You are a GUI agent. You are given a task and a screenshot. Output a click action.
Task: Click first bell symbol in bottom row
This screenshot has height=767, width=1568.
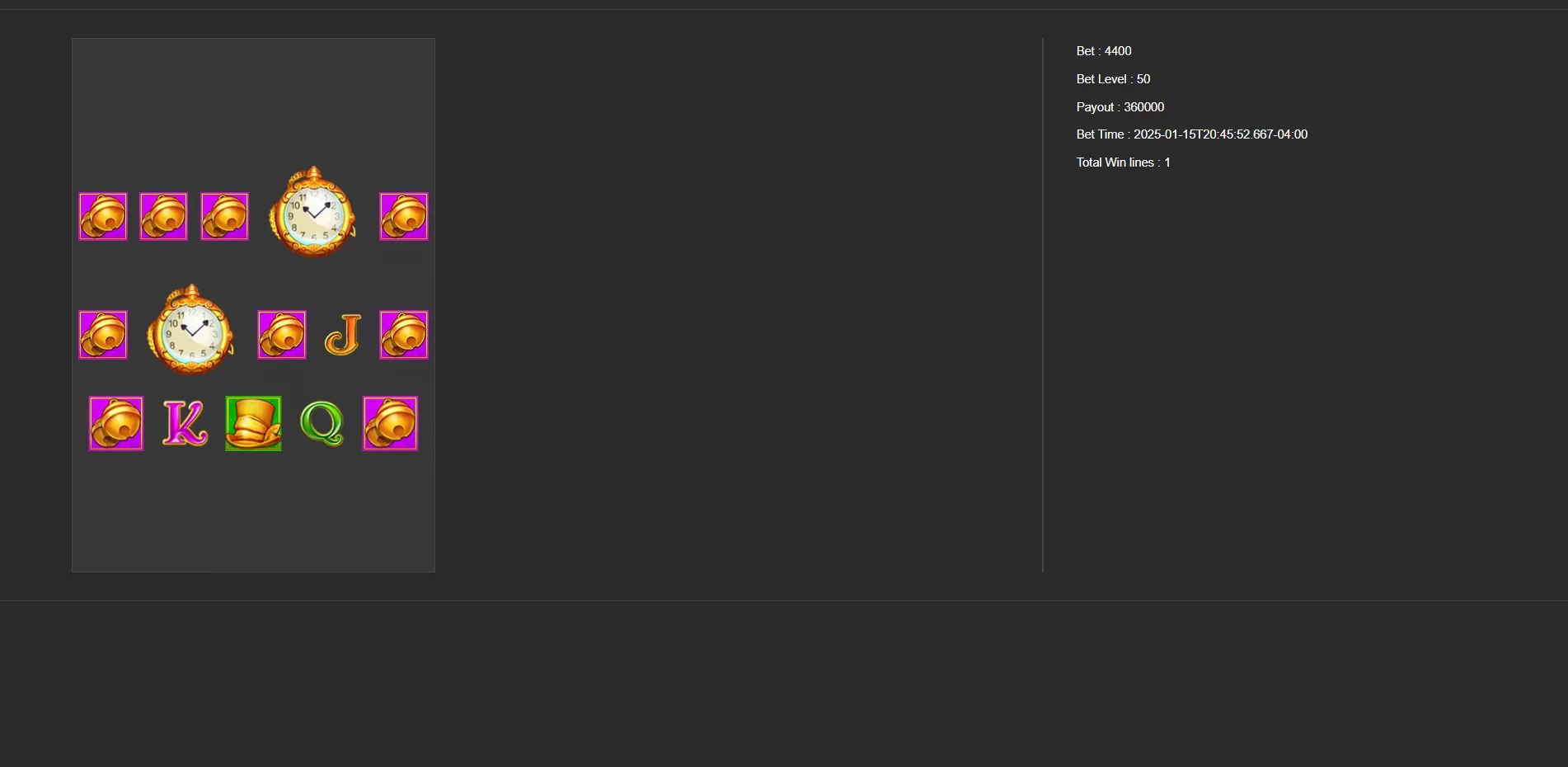[116, 424]
